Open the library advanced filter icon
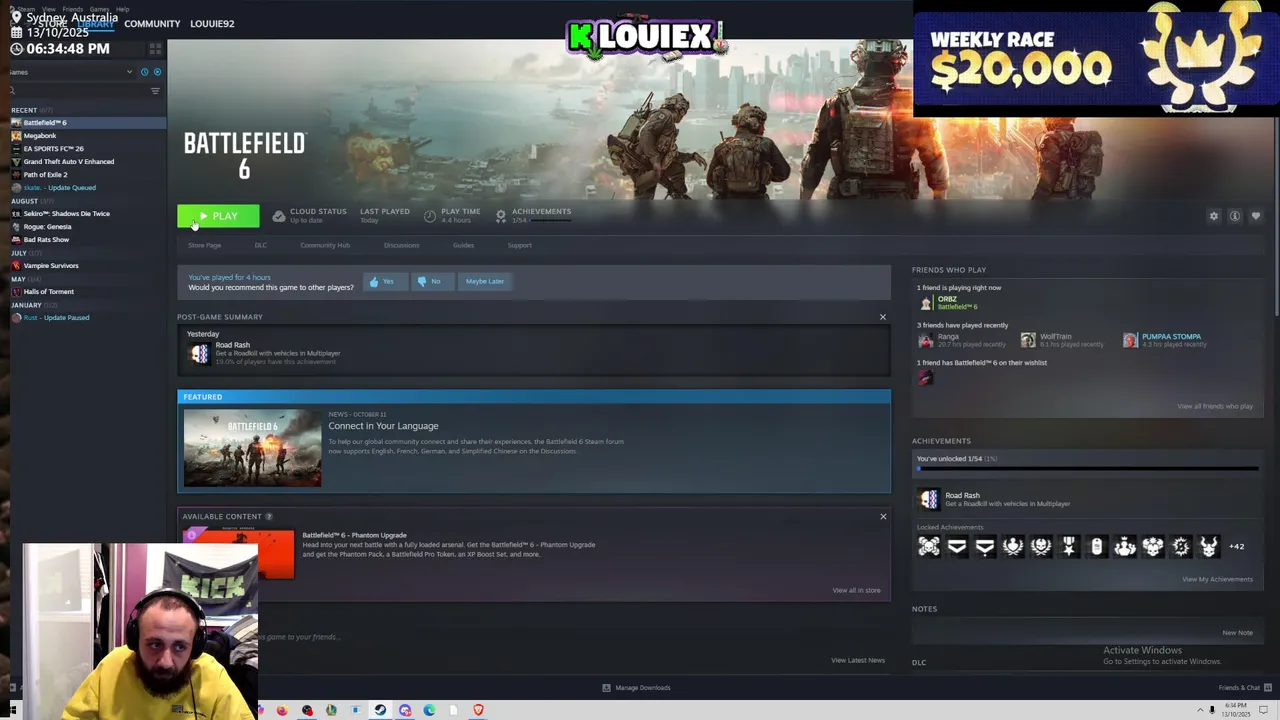1280x720 pixels. coord(155,91)
